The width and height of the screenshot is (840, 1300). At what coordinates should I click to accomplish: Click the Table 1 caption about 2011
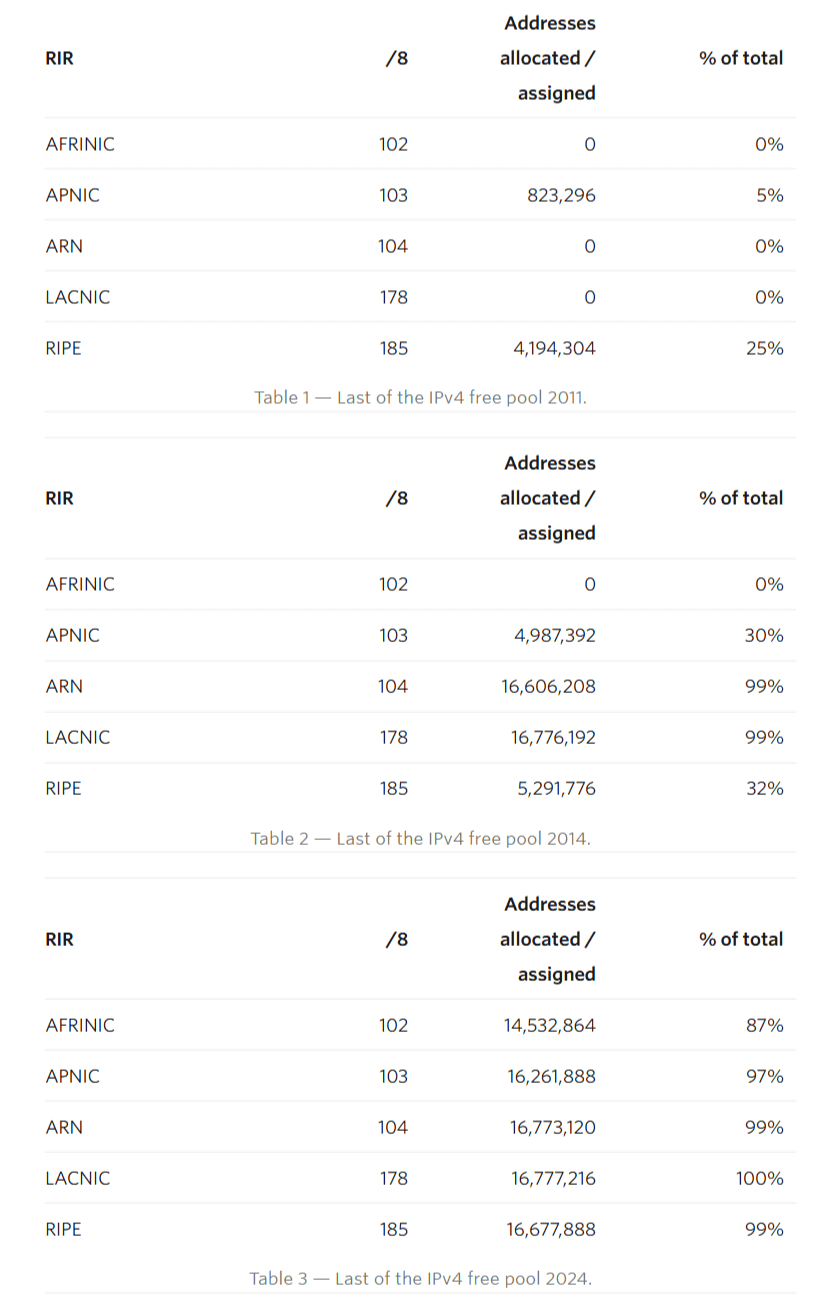click(420, 397)
